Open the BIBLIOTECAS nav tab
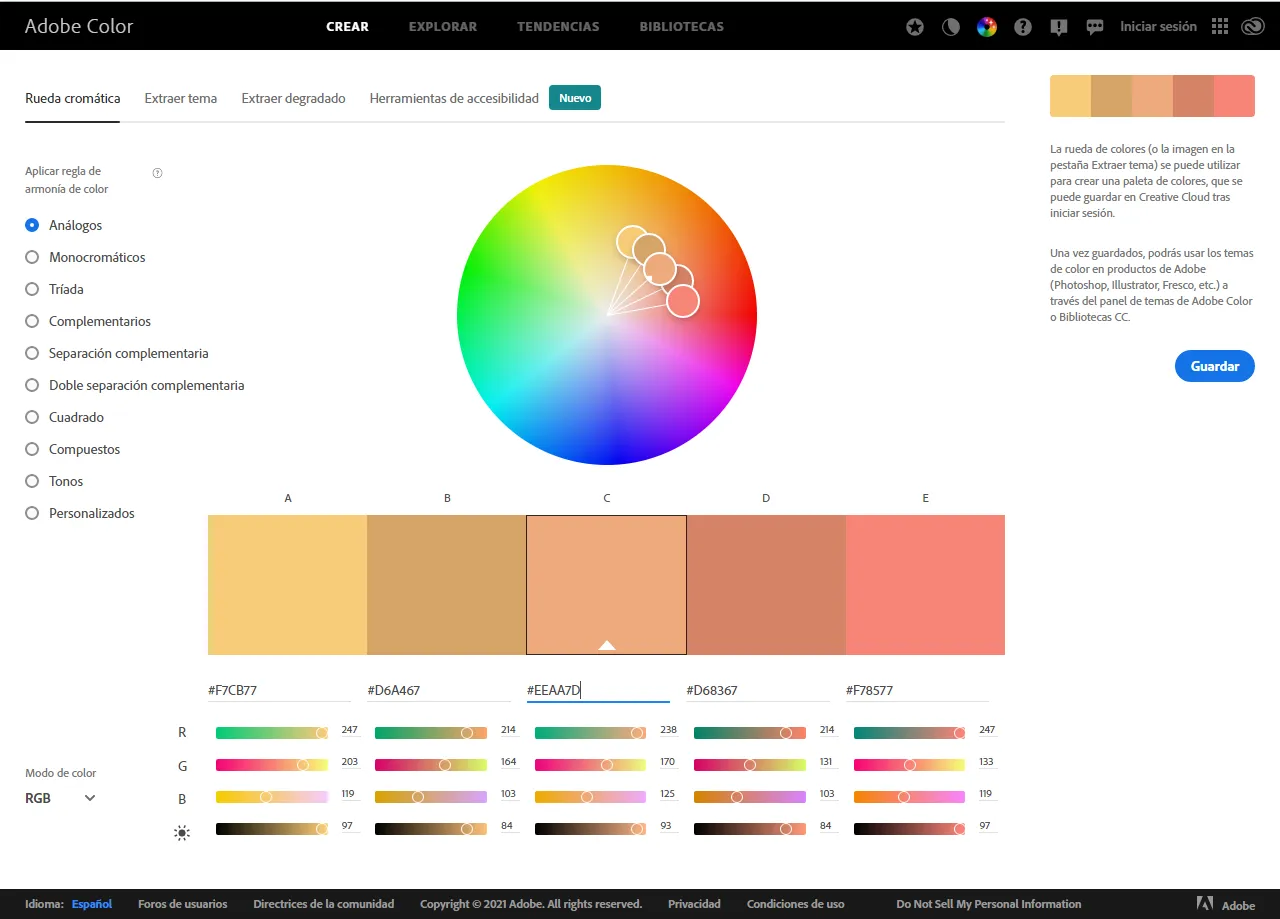Screen dimensions: 1280x919 pos(682,27)
